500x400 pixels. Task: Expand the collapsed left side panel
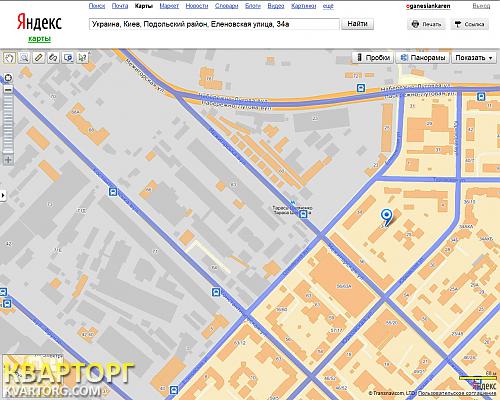pyautogui.click(x=3, y=195)
